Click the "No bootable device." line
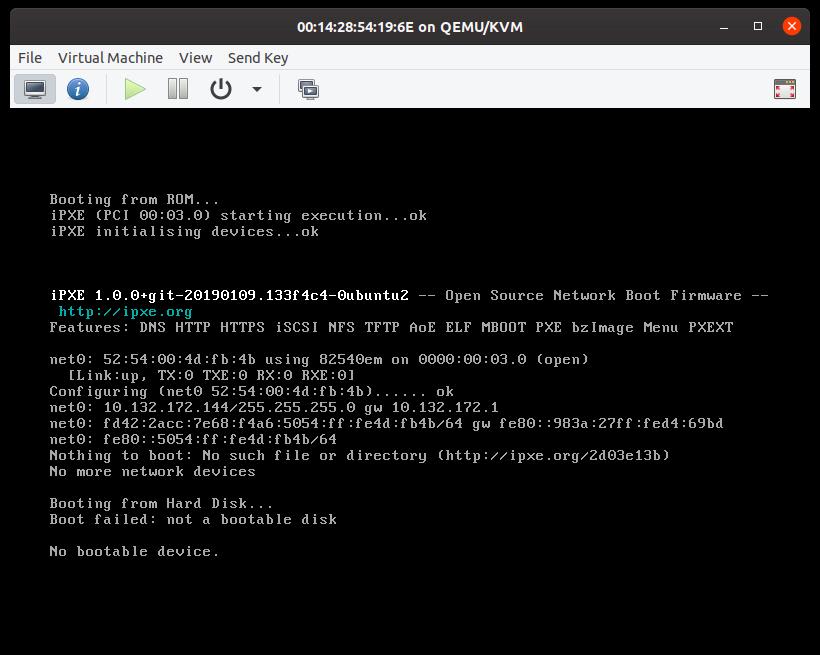 pos(134,551)
